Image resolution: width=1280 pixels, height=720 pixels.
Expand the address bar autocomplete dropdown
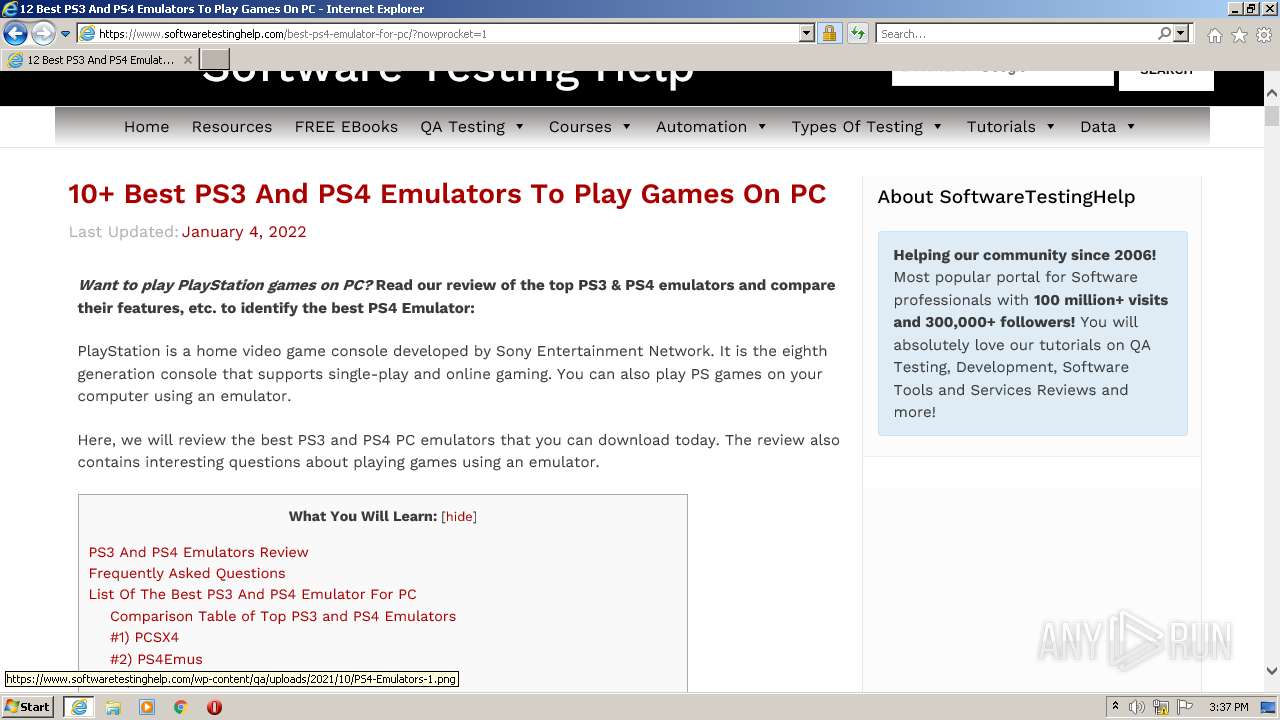807,34
